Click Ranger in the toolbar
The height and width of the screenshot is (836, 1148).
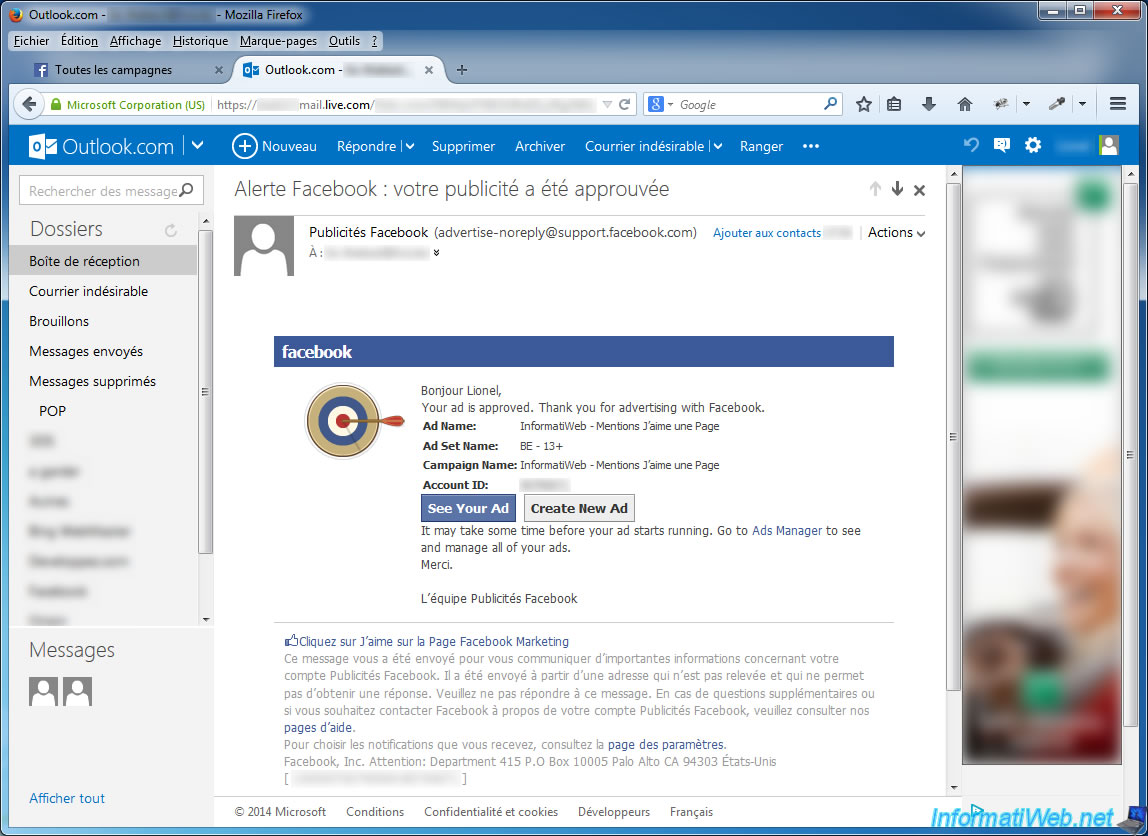point(761,146)
